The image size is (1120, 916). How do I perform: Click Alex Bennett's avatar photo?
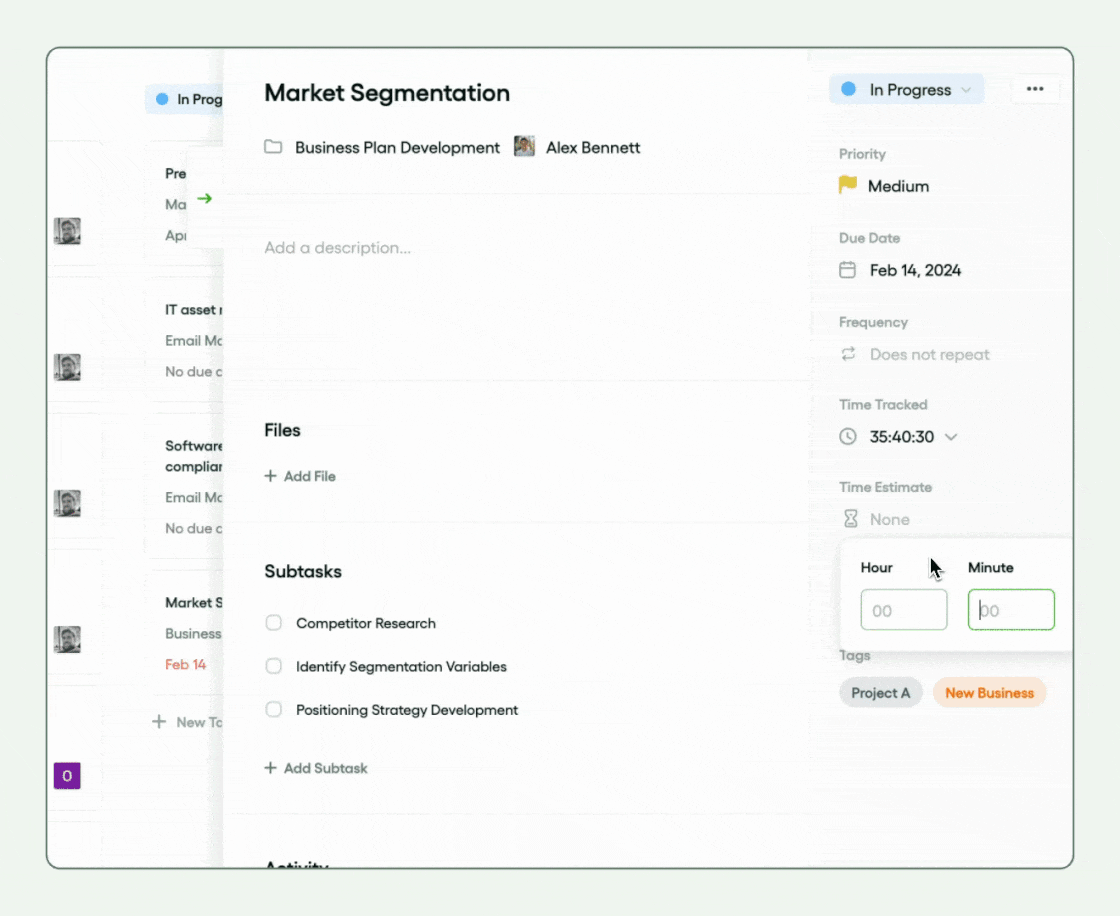tap(524, 146)
